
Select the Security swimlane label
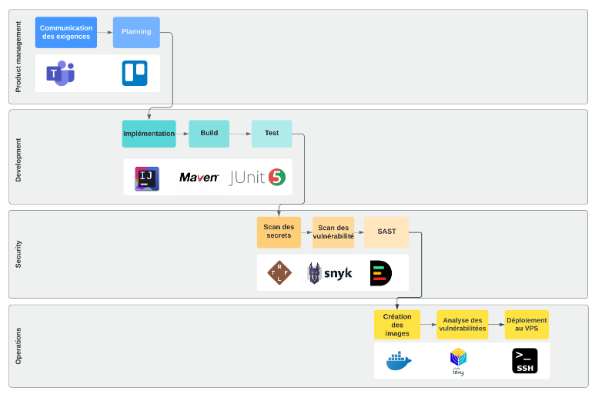(18, 254)
